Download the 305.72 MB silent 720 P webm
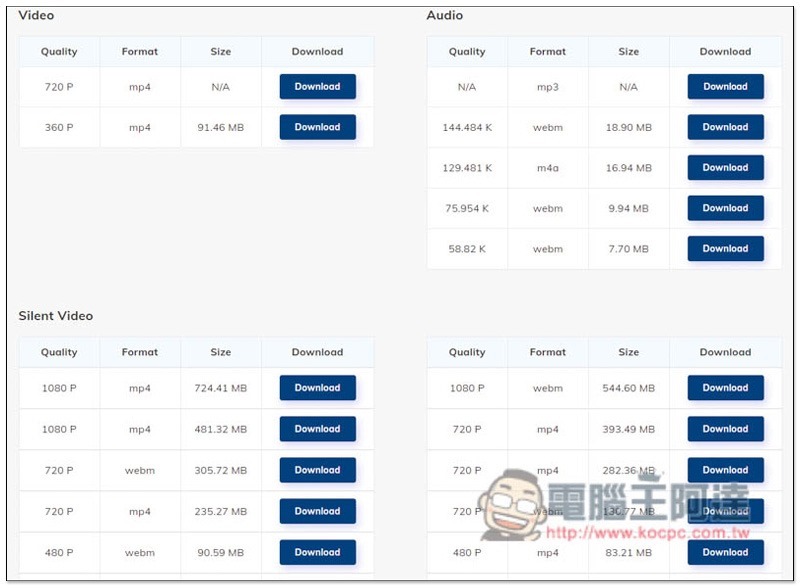The height and width of the screenshot is (588, 800). click(317, 470)
